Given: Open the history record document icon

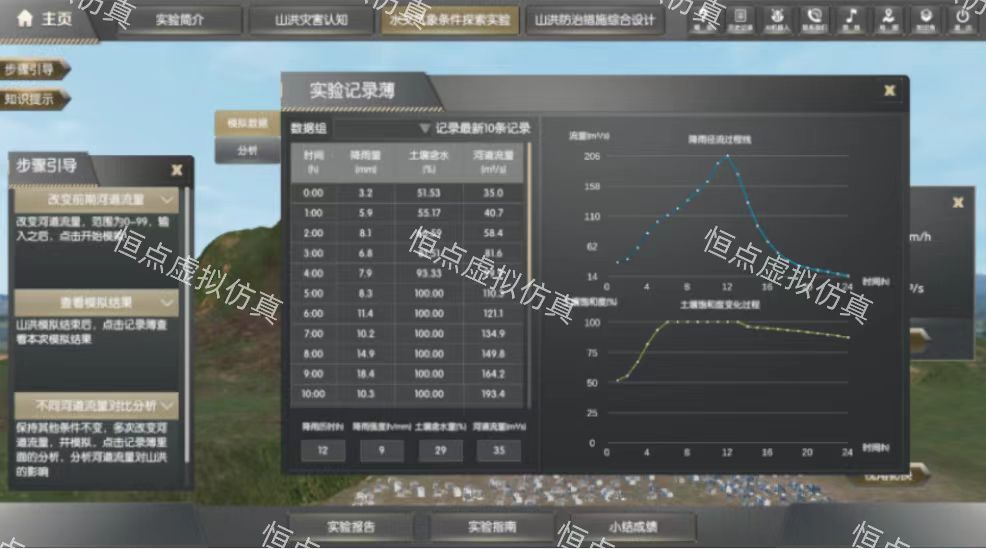Looking at the screenshot, I should coord(740,17).
